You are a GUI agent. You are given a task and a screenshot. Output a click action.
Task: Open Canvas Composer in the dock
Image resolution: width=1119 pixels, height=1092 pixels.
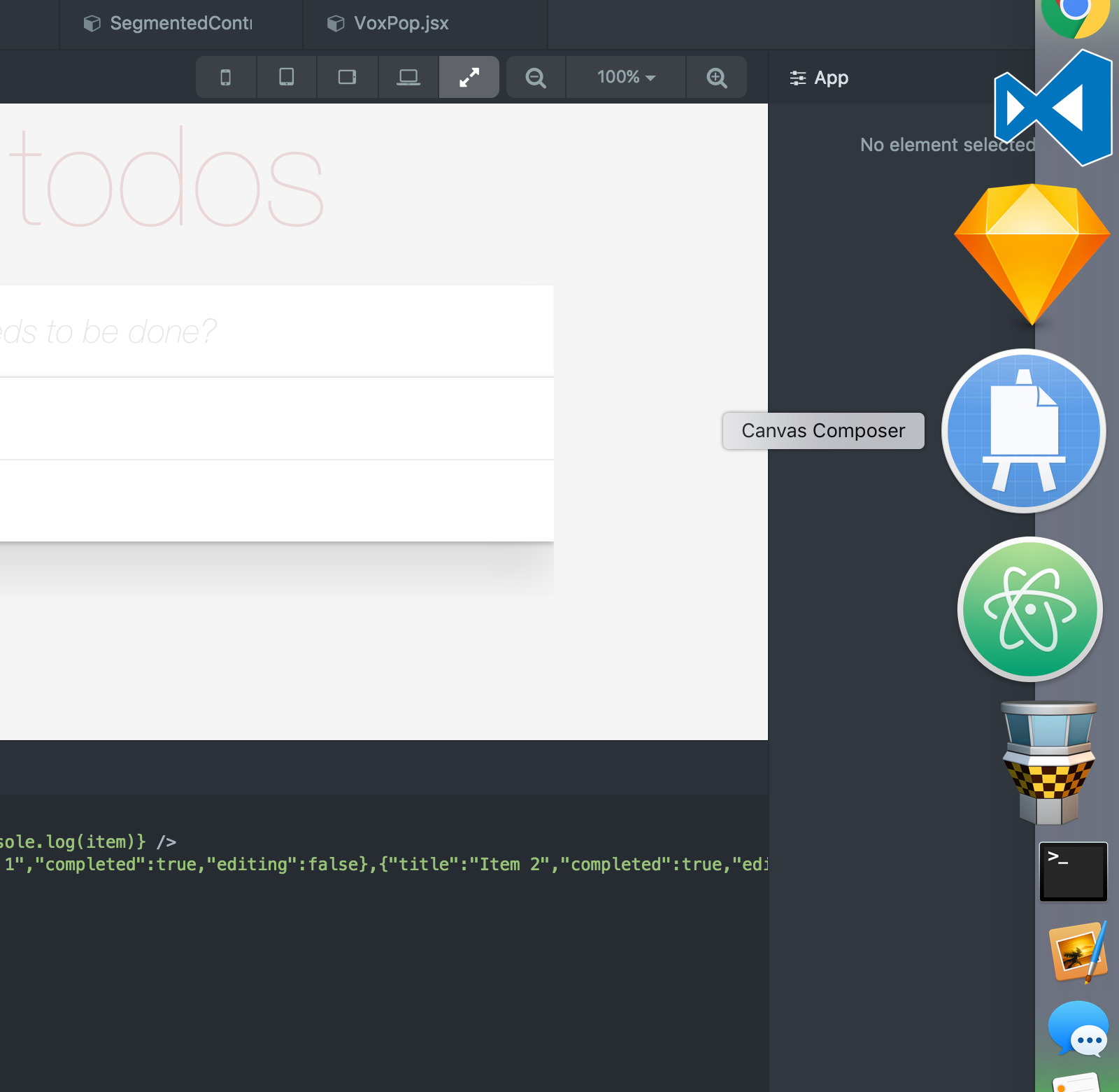point(1024,431)
